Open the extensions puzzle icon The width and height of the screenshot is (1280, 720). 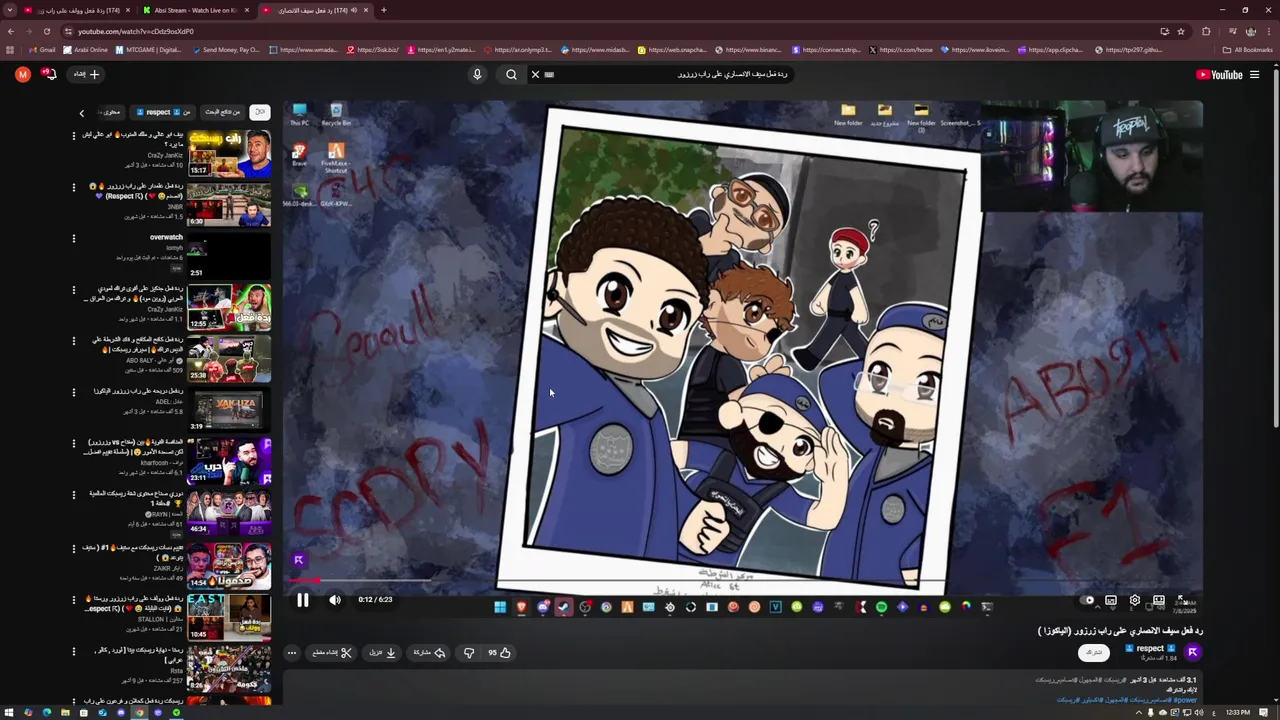[1206, 31]
